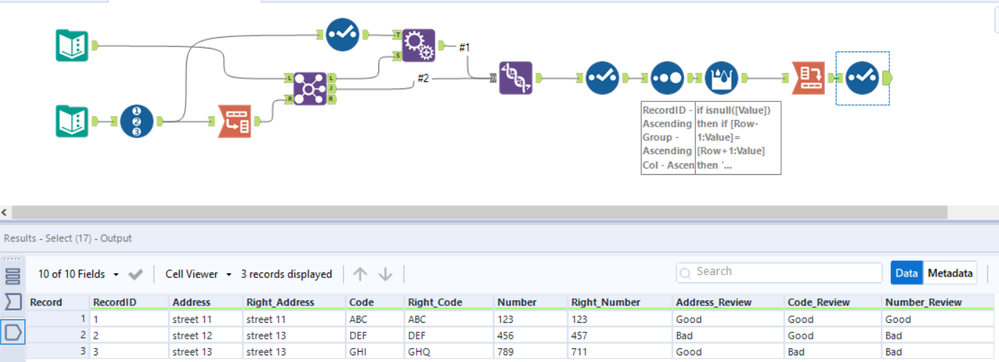The height and width of the screenshot is (362, 999).
Task: Click the Record column header
Action: [58, 302]
